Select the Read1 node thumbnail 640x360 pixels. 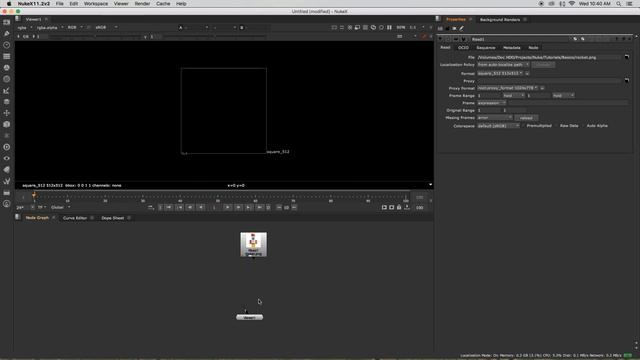point(253,244)
